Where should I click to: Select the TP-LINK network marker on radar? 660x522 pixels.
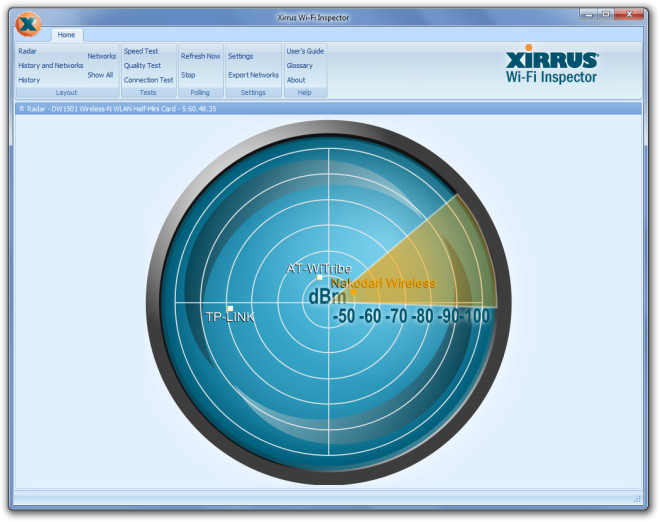click(x=230, y=308)
